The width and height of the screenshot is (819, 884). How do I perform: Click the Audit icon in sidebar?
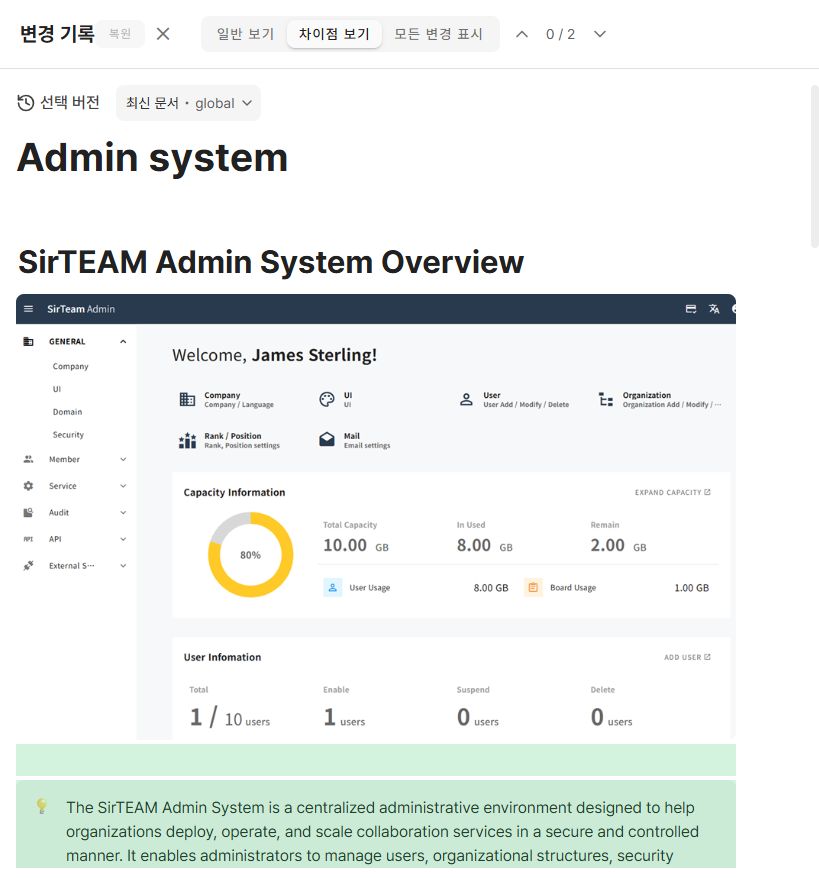tap(28, 512)
